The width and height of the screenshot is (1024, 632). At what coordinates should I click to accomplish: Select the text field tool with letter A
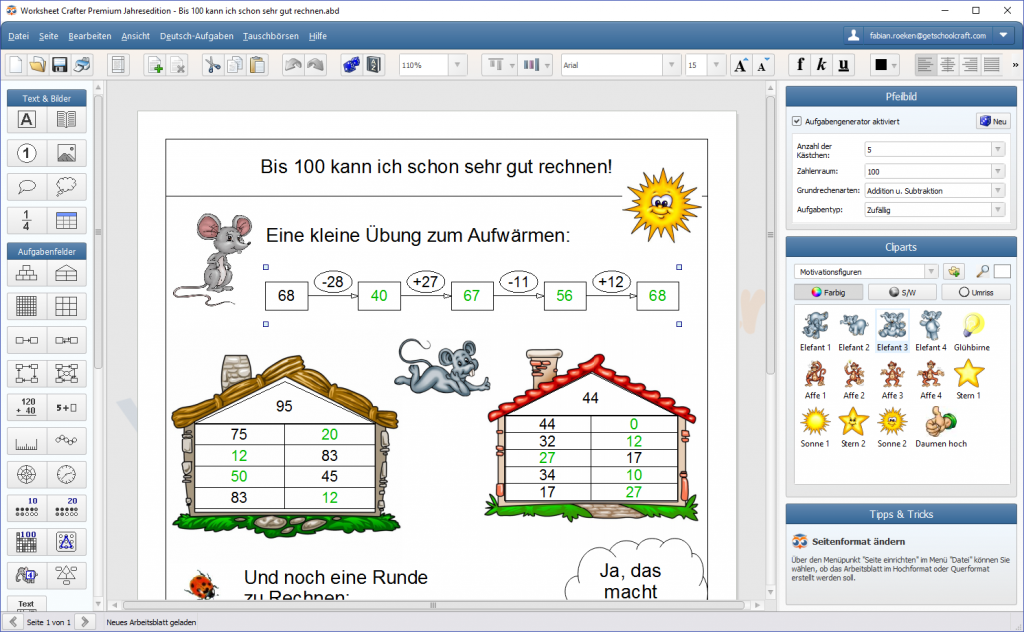tap(27, 120)
